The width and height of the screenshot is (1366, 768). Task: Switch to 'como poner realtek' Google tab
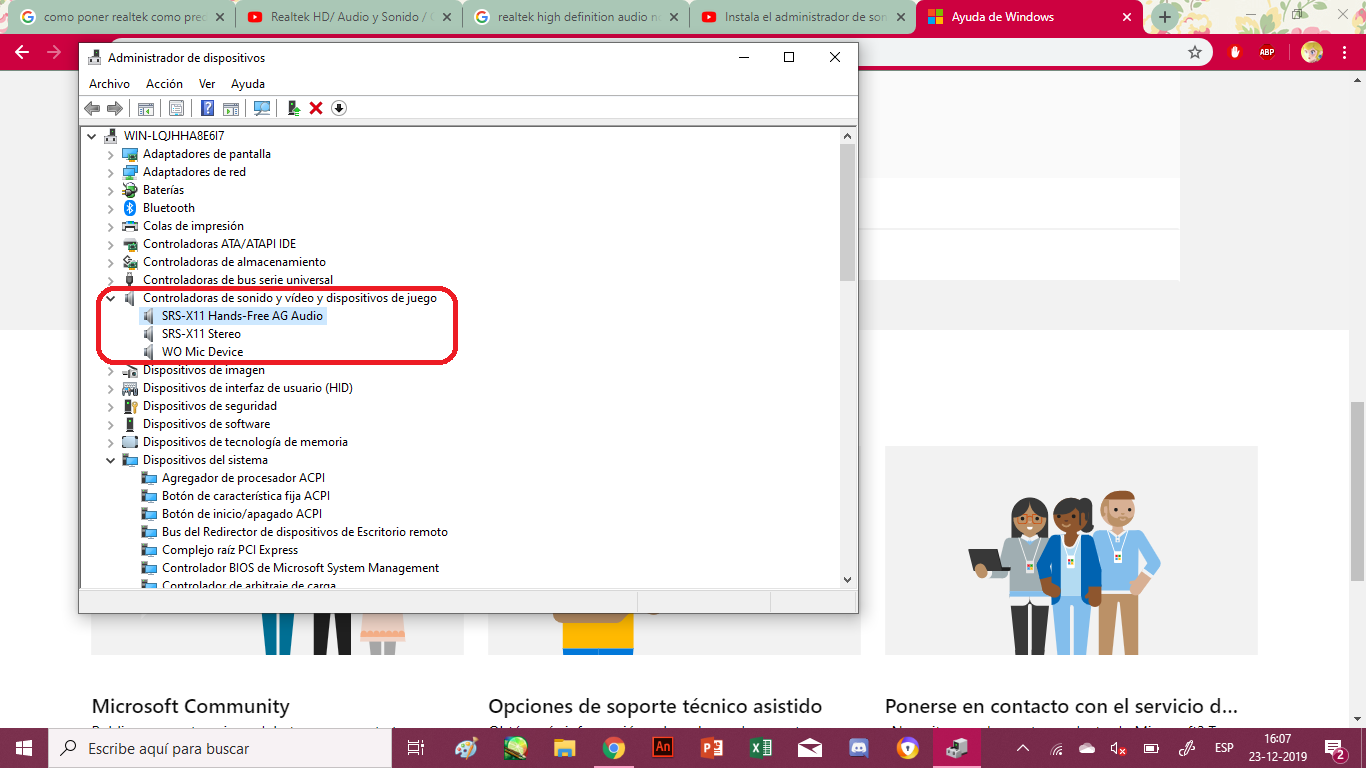tap(123, 17)
